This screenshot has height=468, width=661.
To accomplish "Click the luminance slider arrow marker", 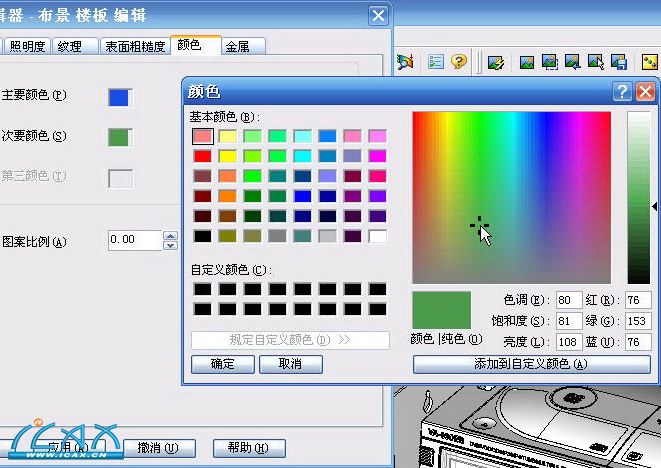I will [x=655, y=207].
